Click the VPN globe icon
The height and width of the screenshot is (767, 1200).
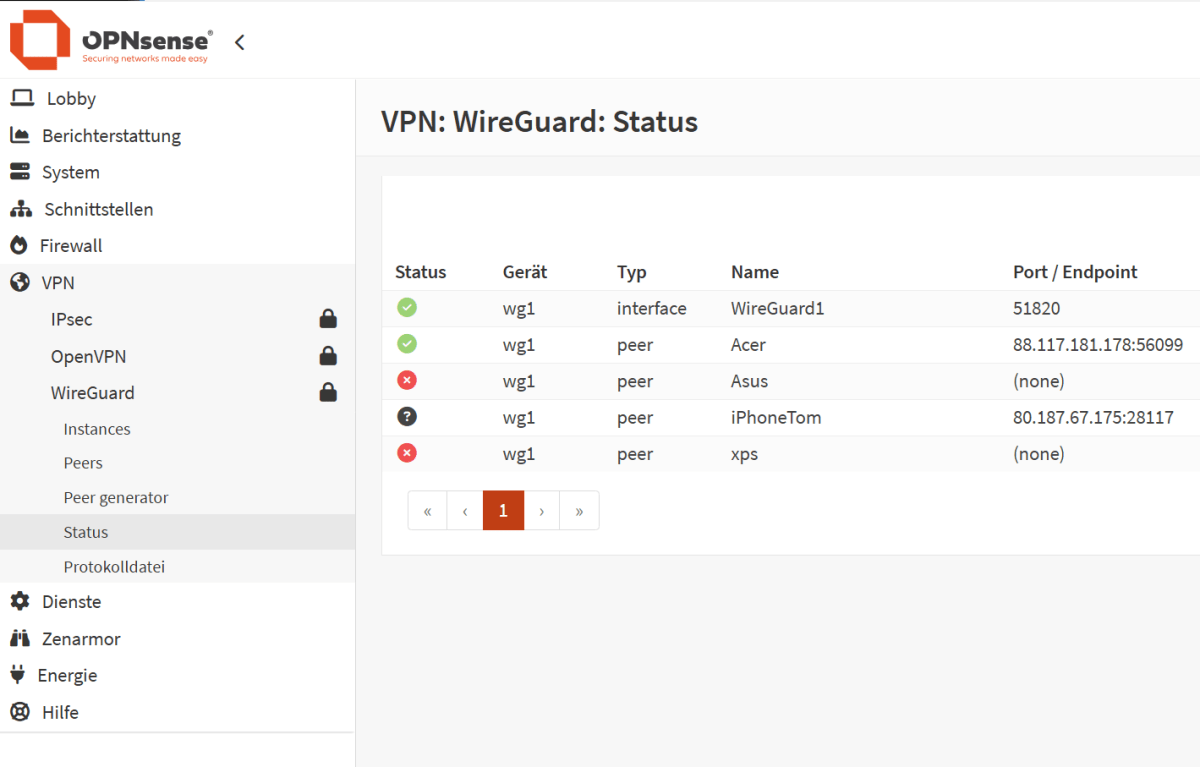point(21,282)
